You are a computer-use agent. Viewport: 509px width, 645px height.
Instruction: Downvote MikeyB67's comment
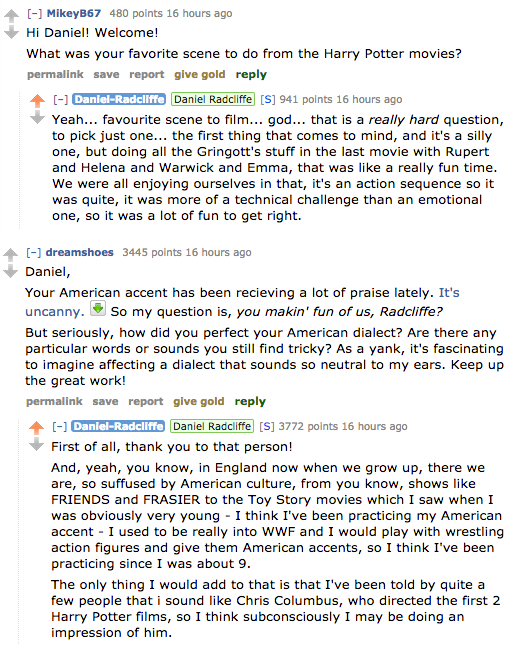(11, 32)
